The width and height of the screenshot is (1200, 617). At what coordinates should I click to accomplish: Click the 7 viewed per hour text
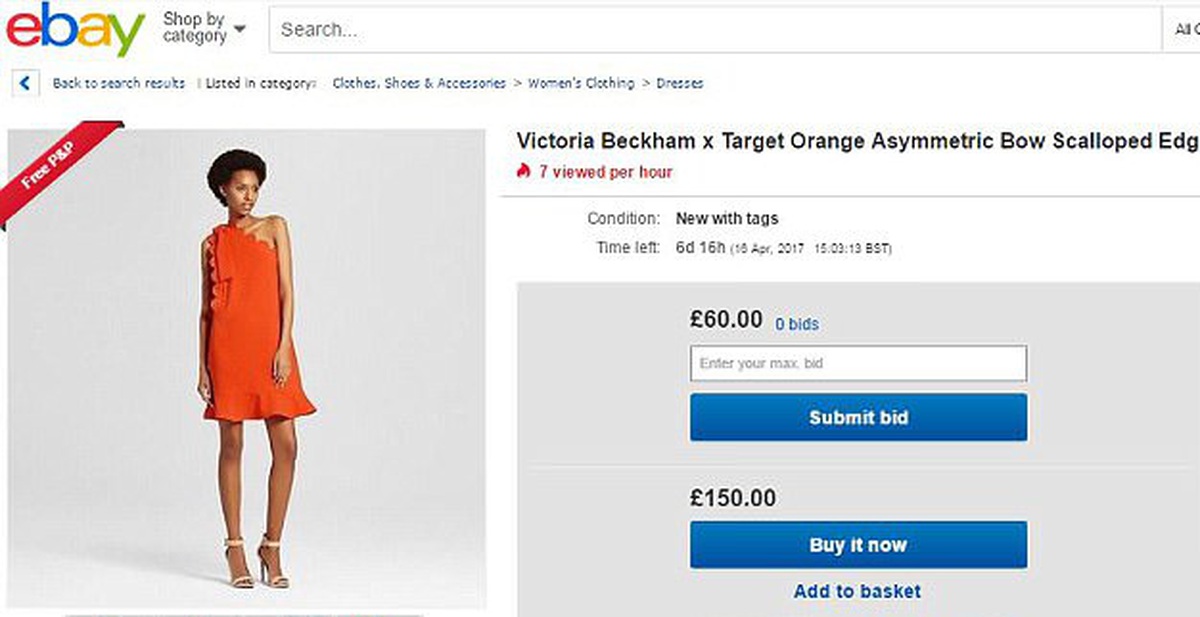[x=606, y=172]
